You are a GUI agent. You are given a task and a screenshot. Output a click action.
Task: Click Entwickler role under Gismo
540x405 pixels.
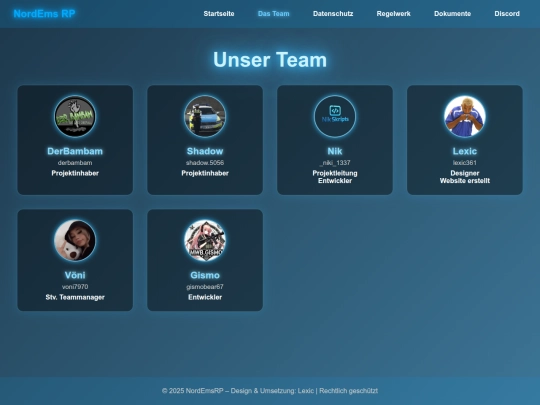pyautogui.click(x=205, y=297)
